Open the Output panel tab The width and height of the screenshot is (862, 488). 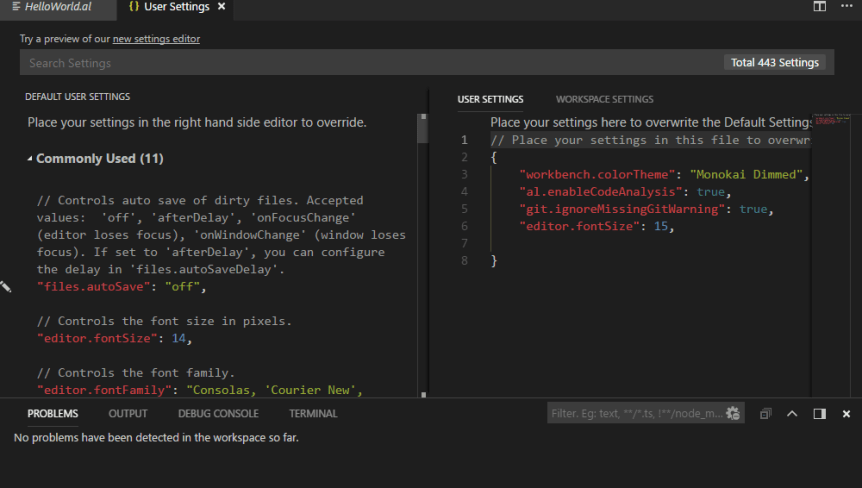coord(128,413)
